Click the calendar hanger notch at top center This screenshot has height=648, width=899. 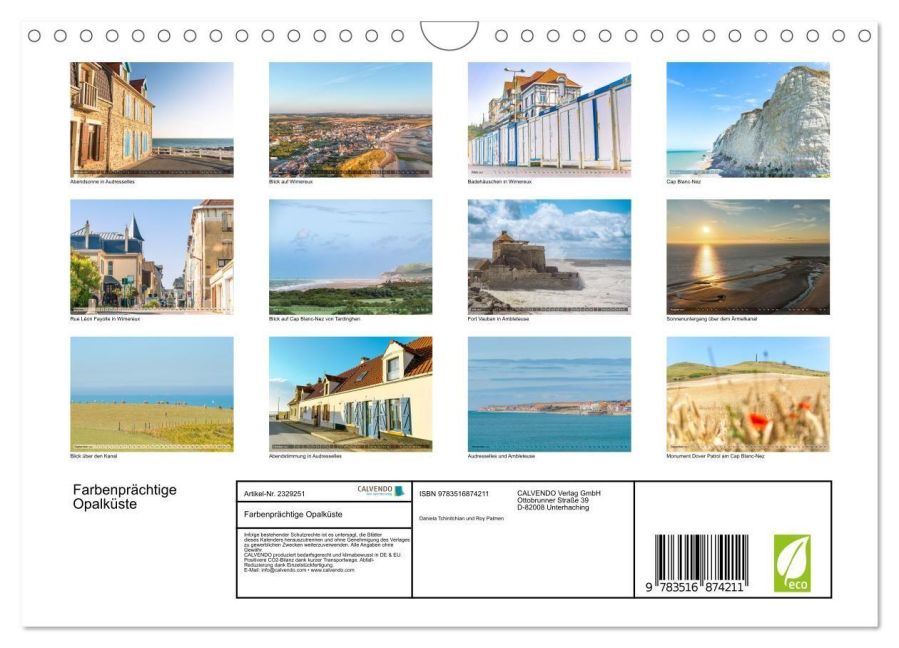click(449, 34)
